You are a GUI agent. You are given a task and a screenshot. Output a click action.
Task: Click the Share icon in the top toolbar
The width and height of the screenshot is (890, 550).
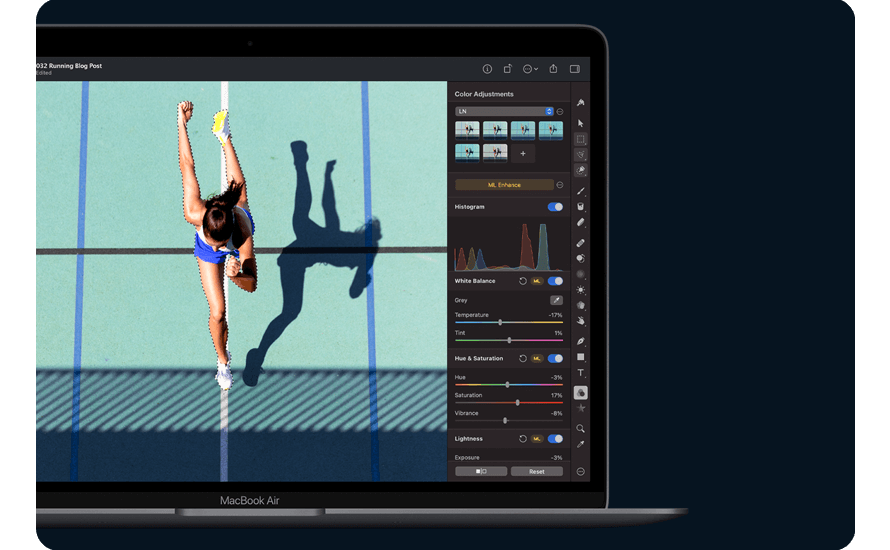553,69
